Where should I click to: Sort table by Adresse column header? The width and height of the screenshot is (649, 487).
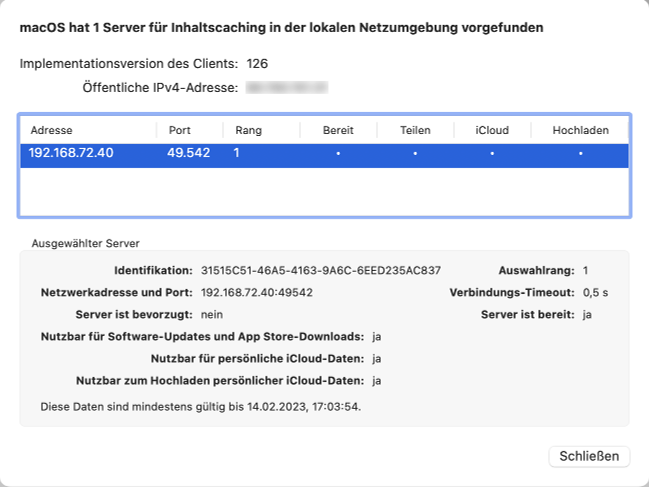tap(51, 130)
